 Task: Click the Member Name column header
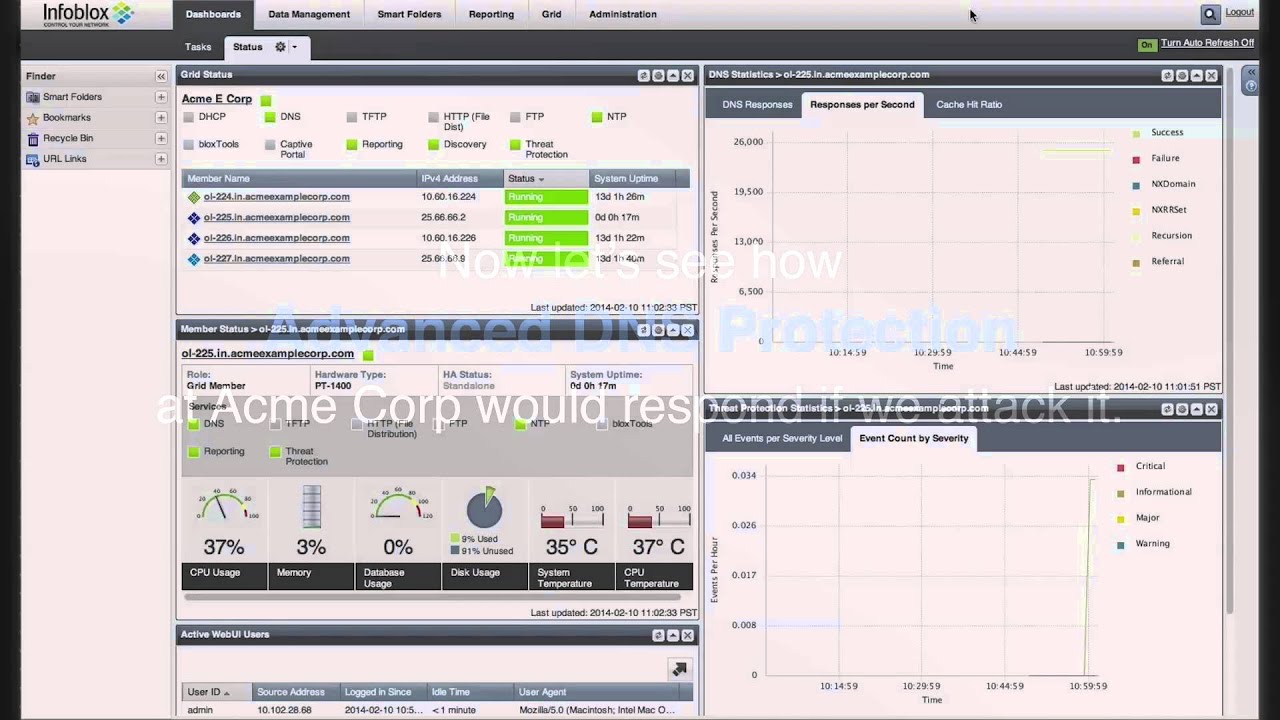[x=299, y=179]
